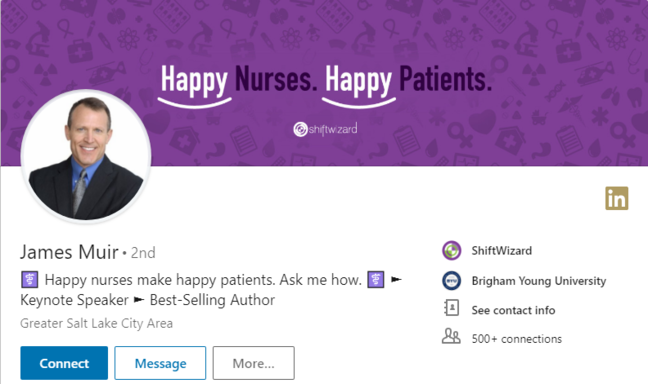Open James Muir's profile photo

[86, 156]
